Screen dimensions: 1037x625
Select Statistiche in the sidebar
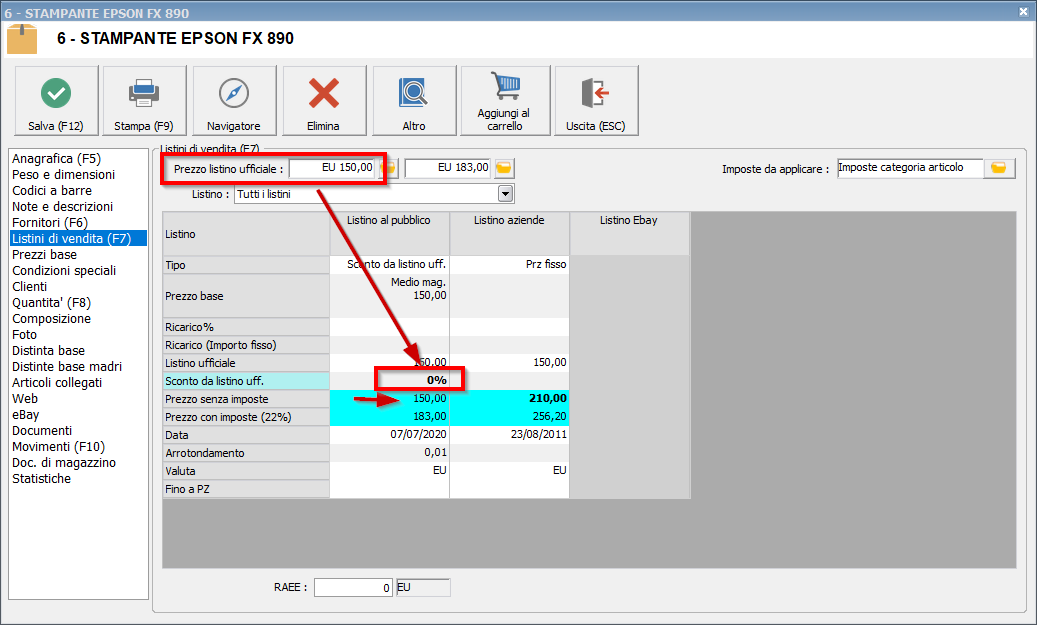(x=42, y=479)
